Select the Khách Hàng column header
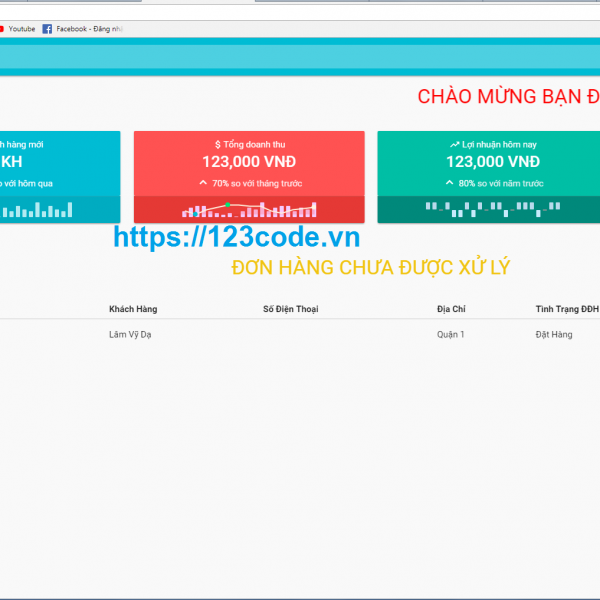Image resolution: width=600 pixels, height=600 pixels. (133, 309)
